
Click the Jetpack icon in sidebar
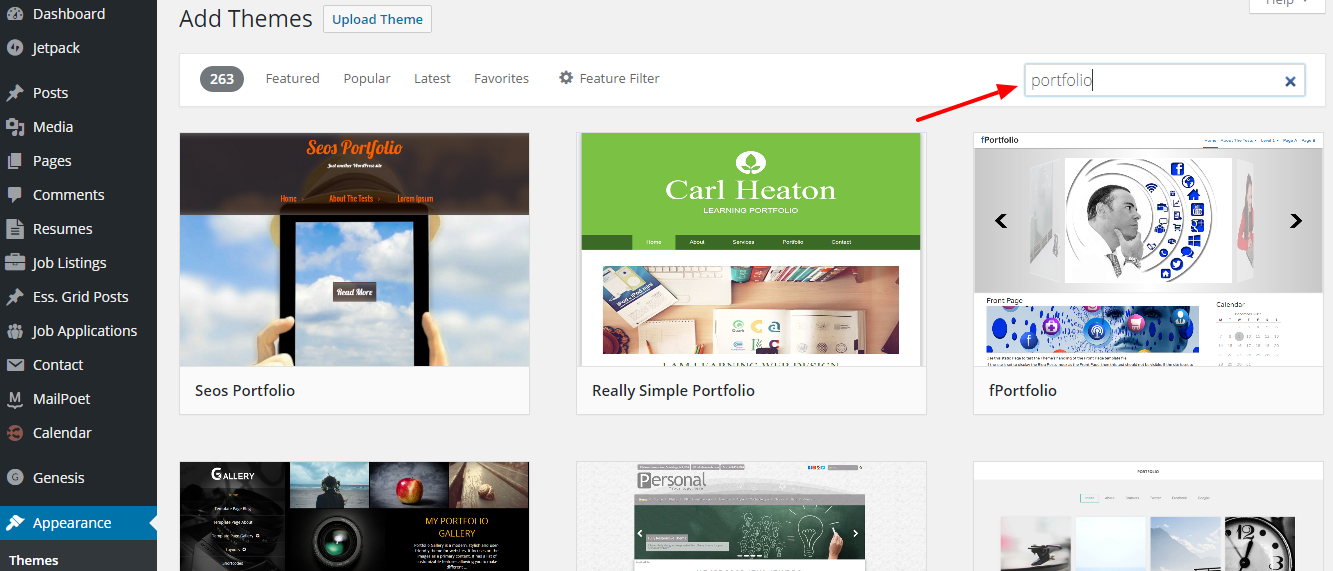tap(15, 48)
